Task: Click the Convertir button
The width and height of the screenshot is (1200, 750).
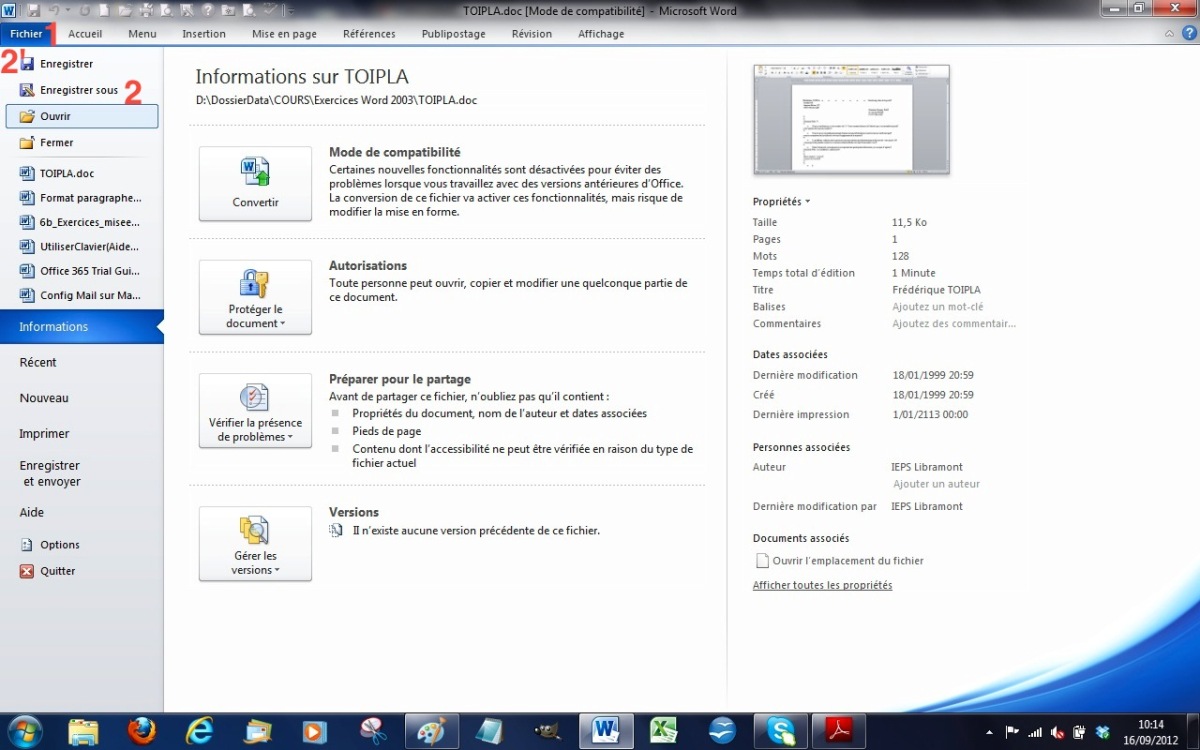Action: [255, 184]
